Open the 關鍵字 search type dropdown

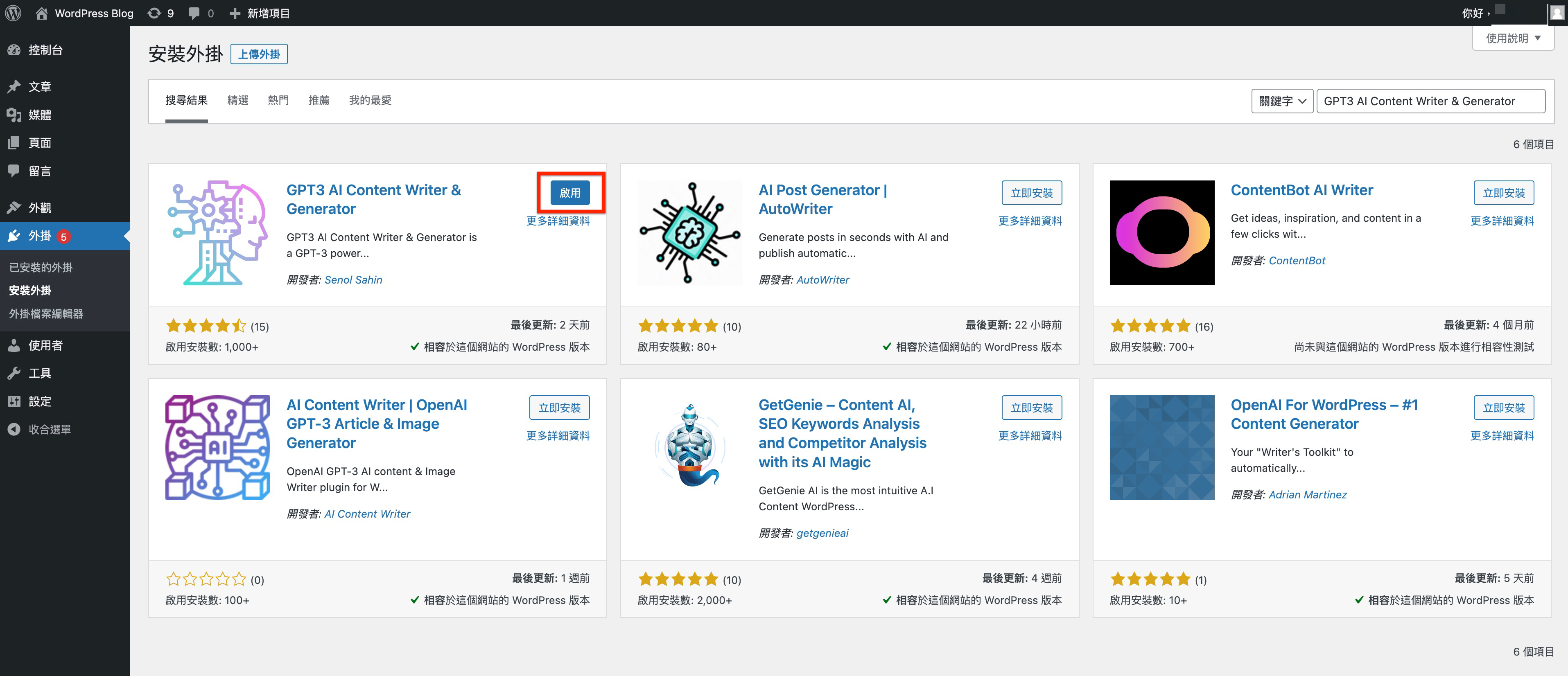click(x=1282, y=101)
